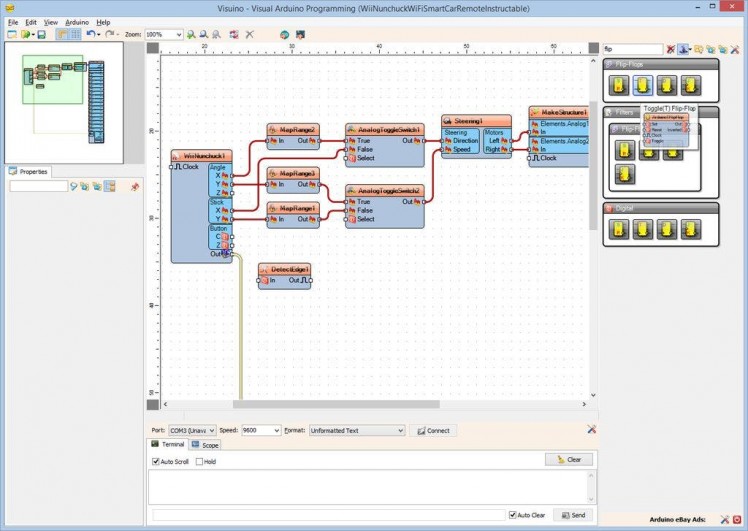Click the Undo arrow icon
The height and width of the screenshot is (531, 748).
point(90,34)
